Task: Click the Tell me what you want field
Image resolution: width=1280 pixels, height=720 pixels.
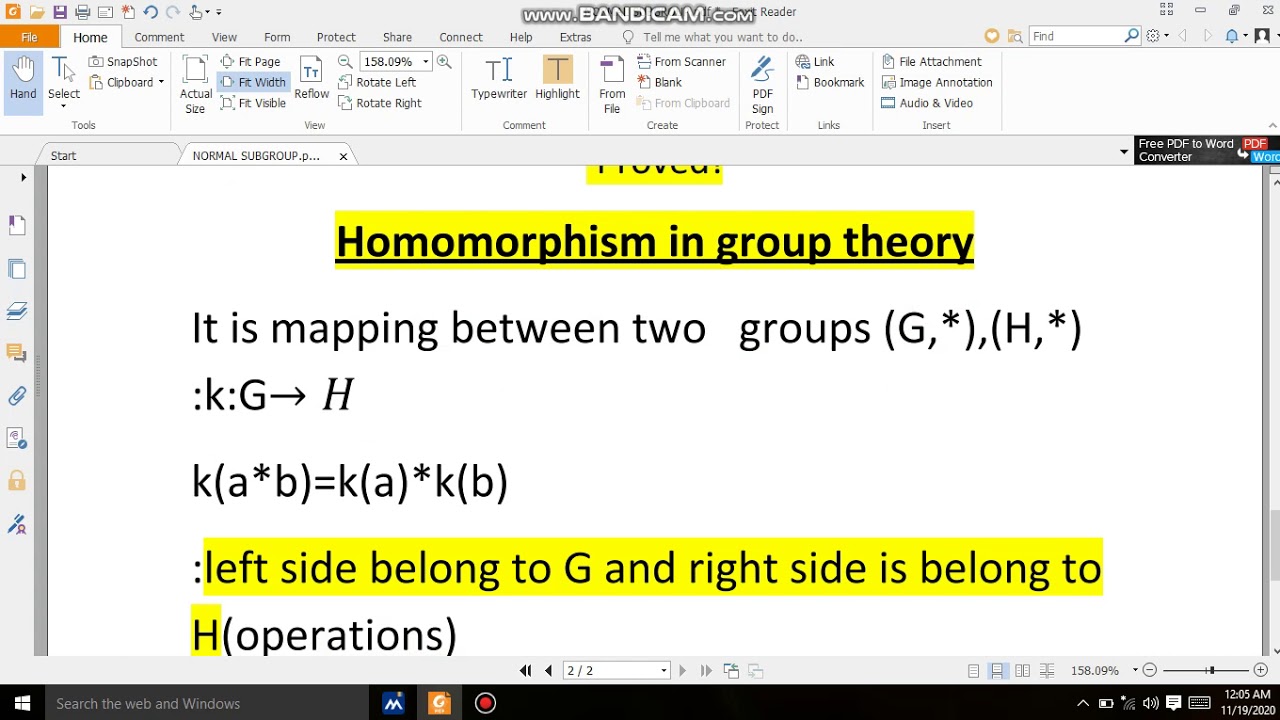Action: tap(722, 37)
